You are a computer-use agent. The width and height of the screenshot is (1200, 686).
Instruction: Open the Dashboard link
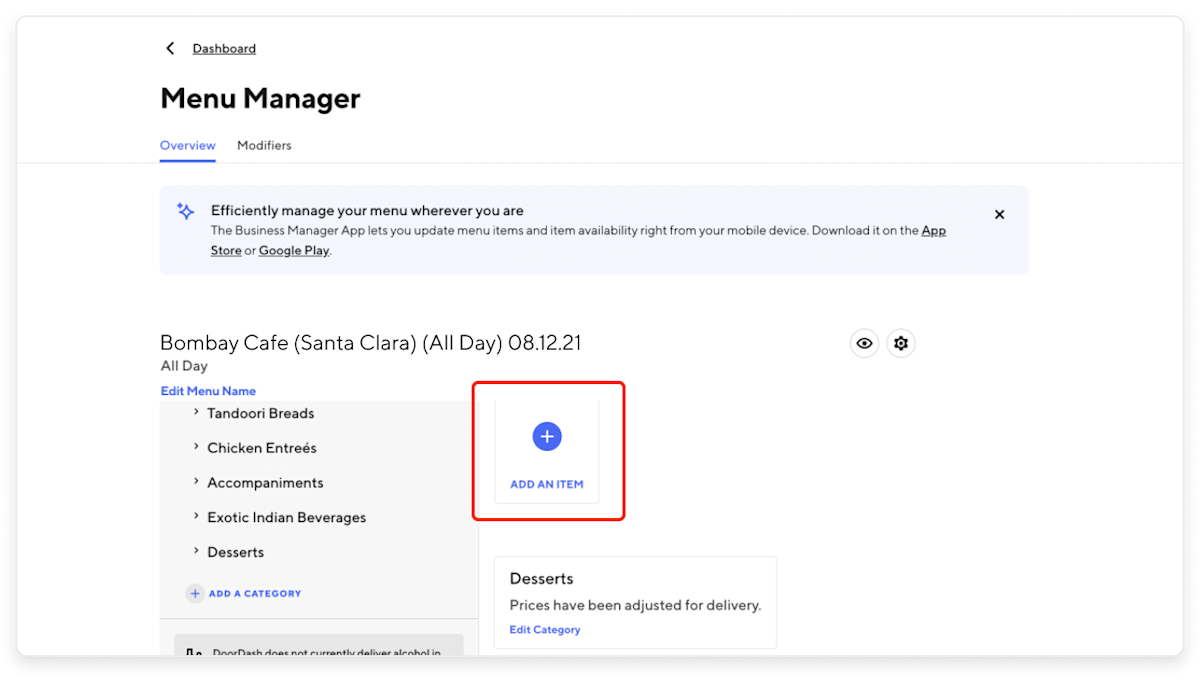coord(224,48)
